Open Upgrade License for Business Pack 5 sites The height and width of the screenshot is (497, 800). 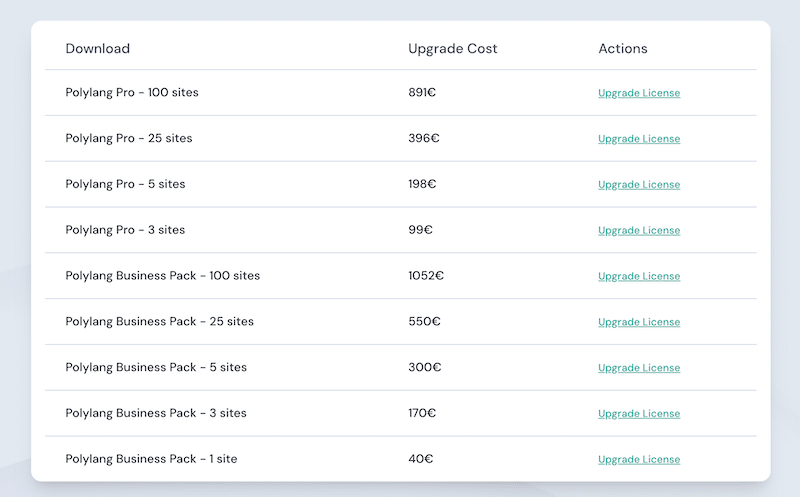639,368
